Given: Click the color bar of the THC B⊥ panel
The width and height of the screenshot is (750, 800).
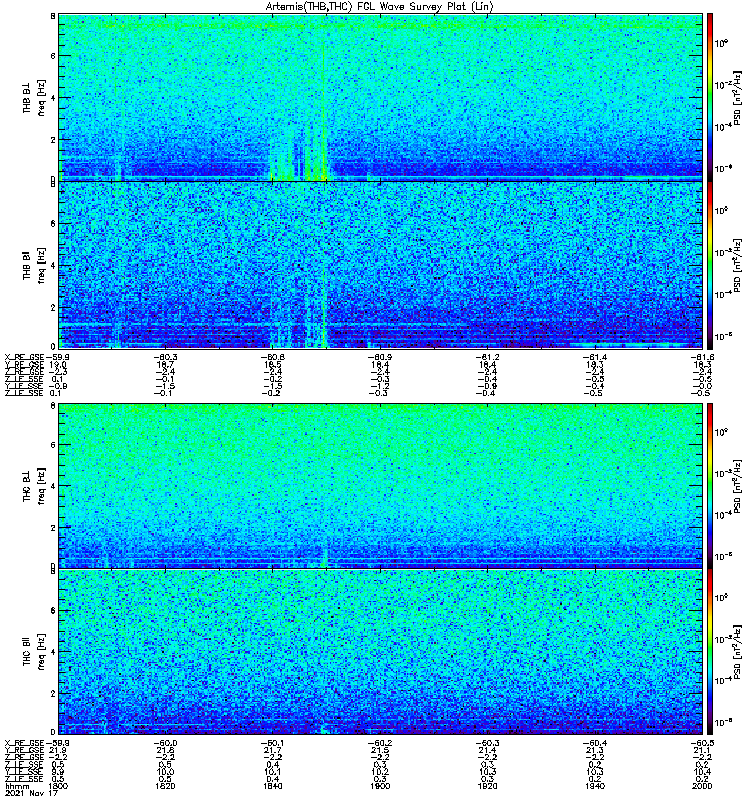Looking at the screenshot, I should click(710, 486).
